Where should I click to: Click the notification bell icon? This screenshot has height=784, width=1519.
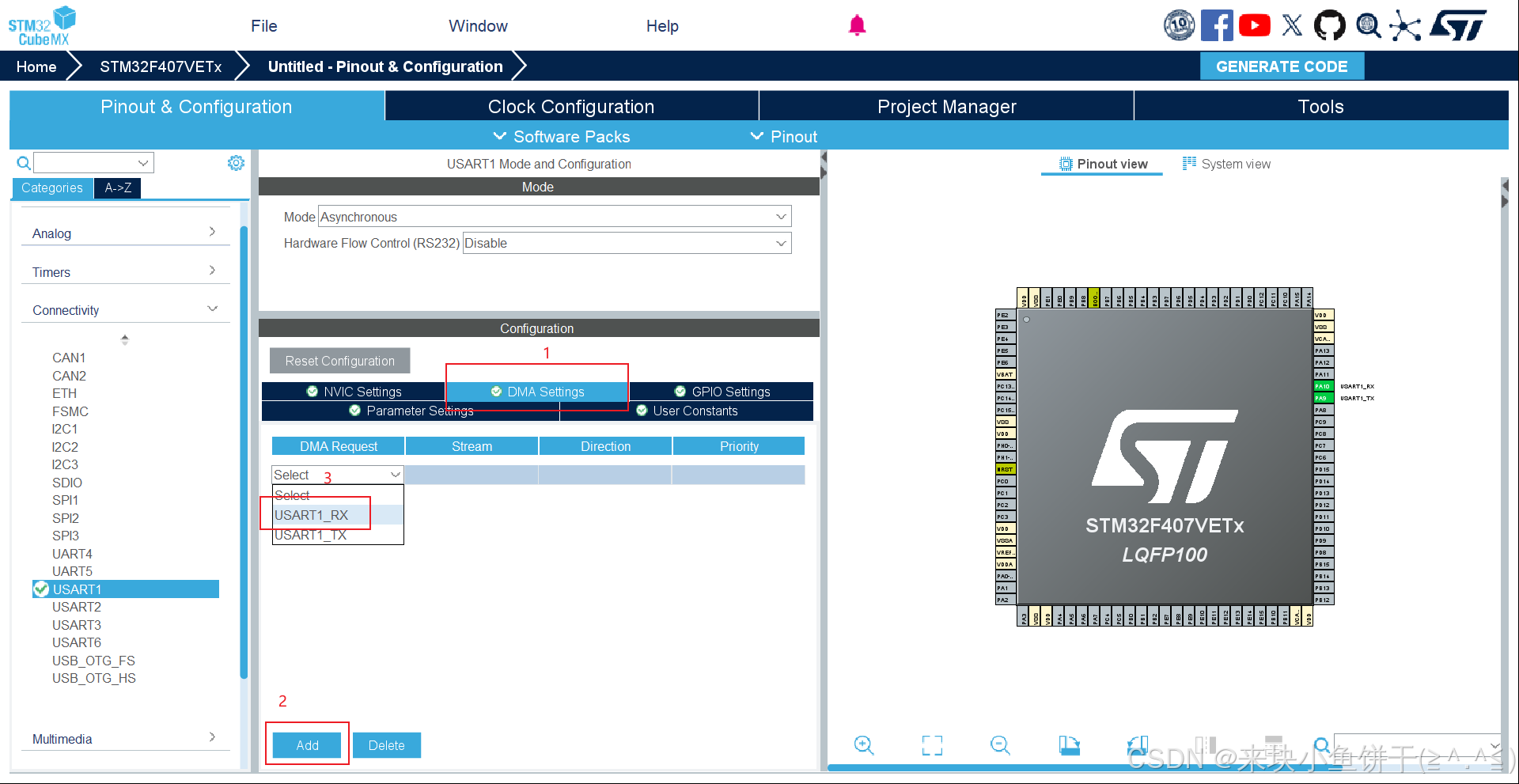857,25
